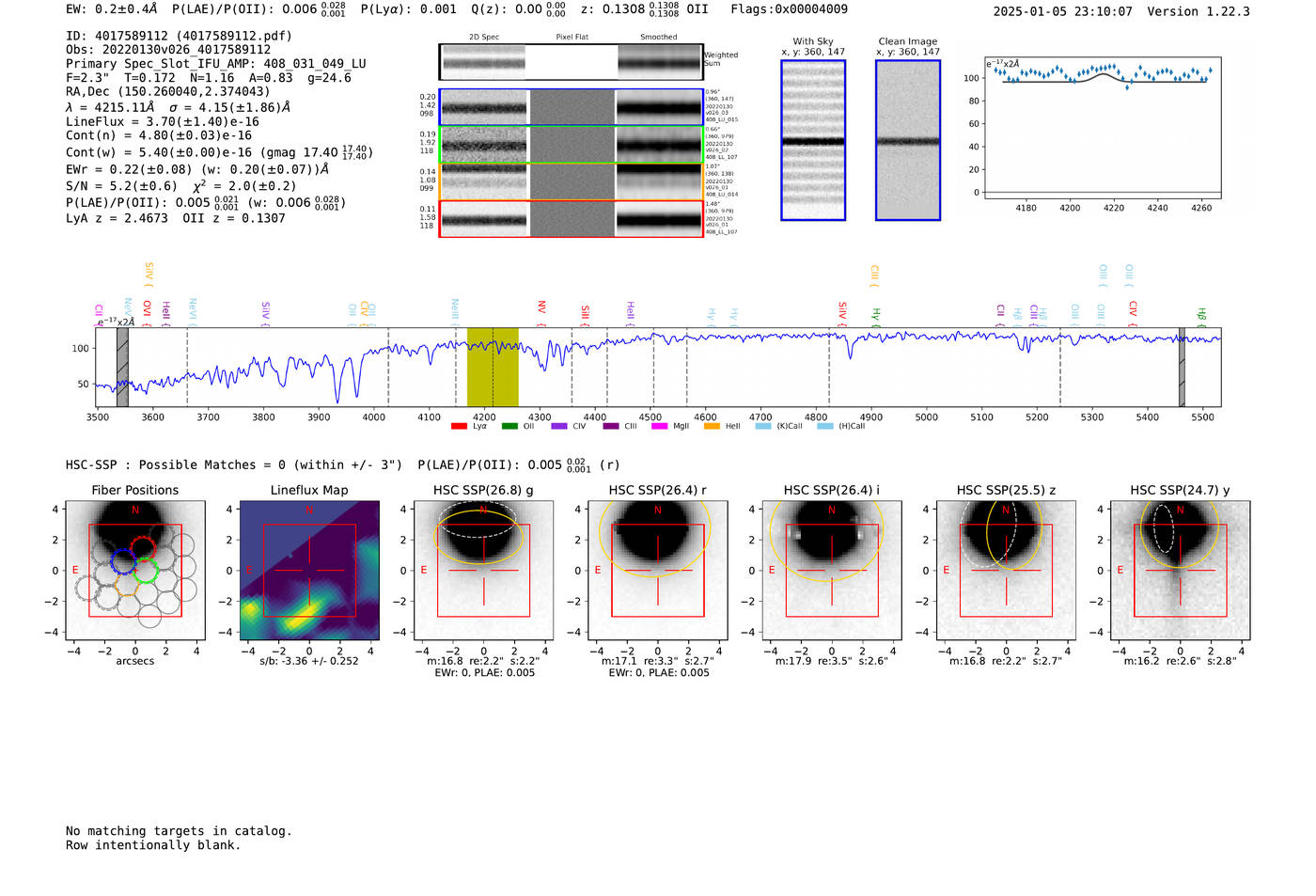Open the Clean Image cutout
Viewport: 1316px width, 896px height.
pyautogui.click(x=907, y=140)
